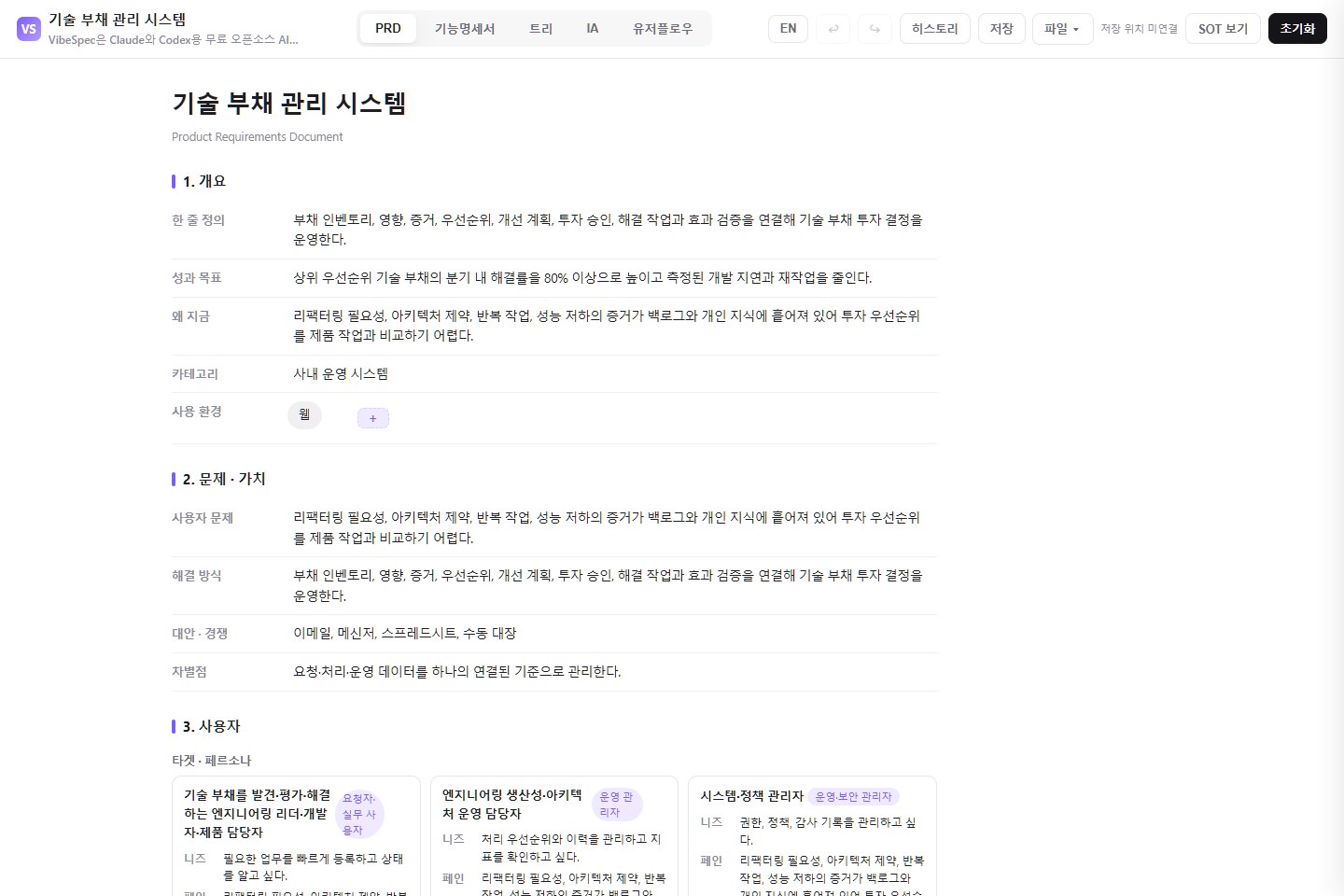Select the 웹 environment chip
The height and width of the screenshot is (896, 1344).
(x=304, y=414)
